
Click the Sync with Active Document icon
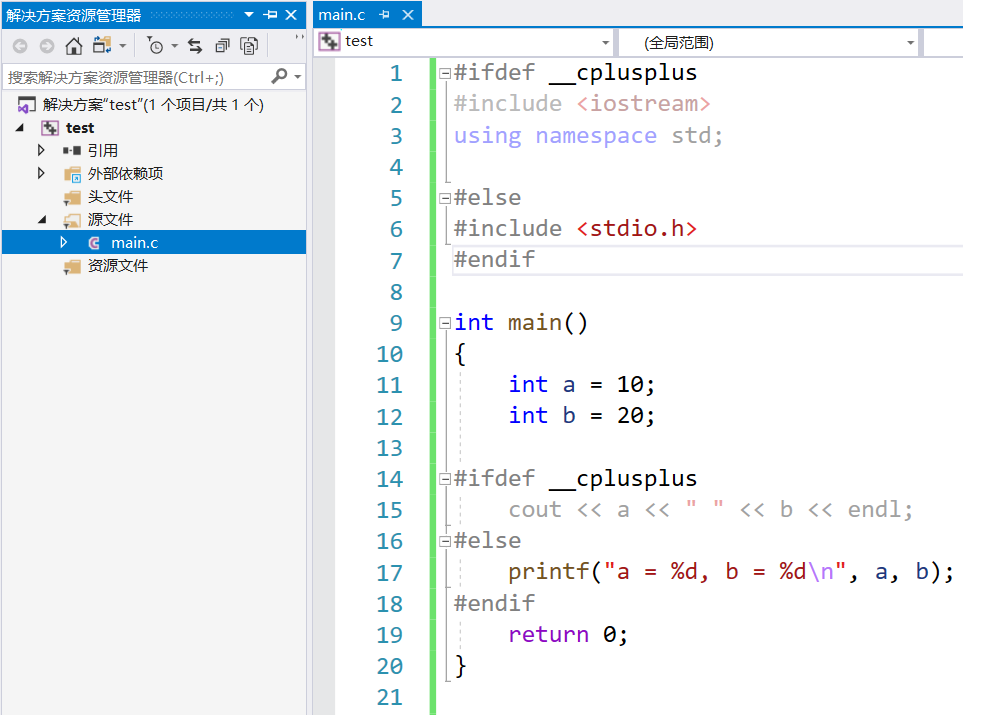(x=195, y=45)
